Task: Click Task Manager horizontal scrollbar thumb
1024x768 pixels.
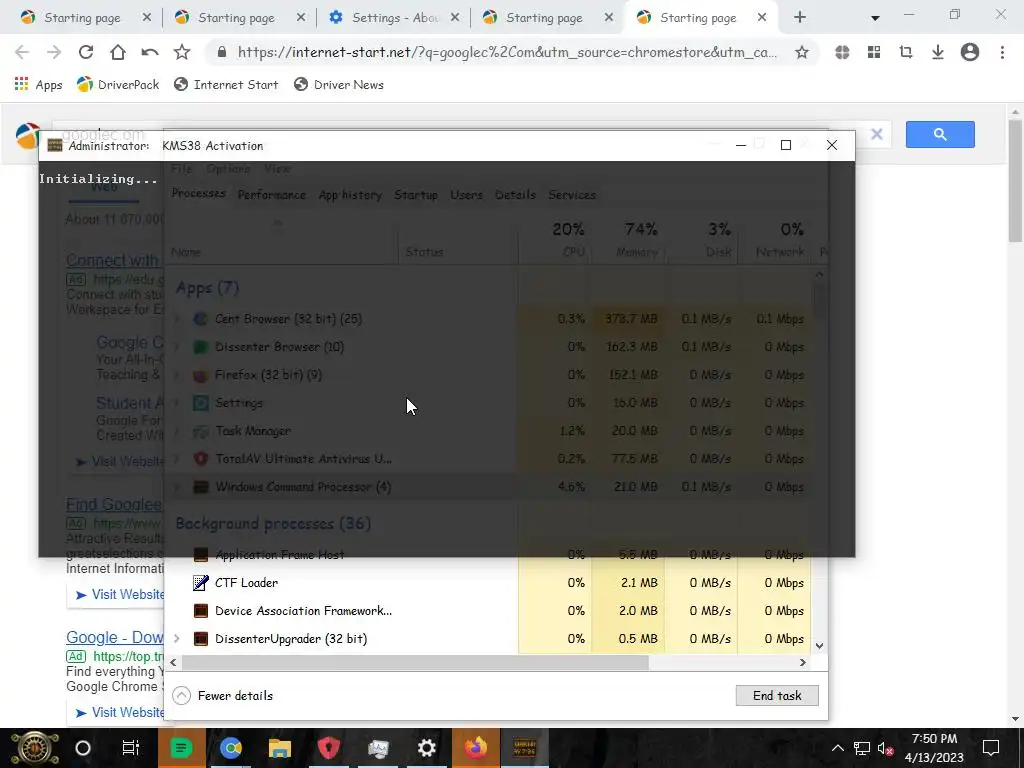Action: [415, 662]
